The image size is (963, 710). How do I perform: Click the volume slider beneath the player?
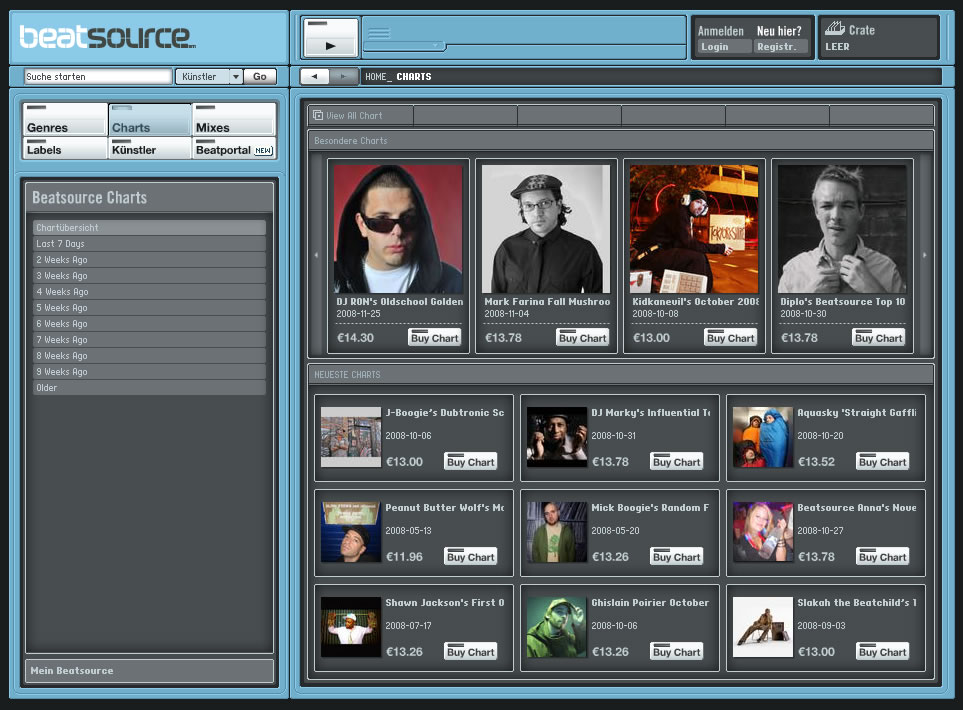tap(404, 45)
